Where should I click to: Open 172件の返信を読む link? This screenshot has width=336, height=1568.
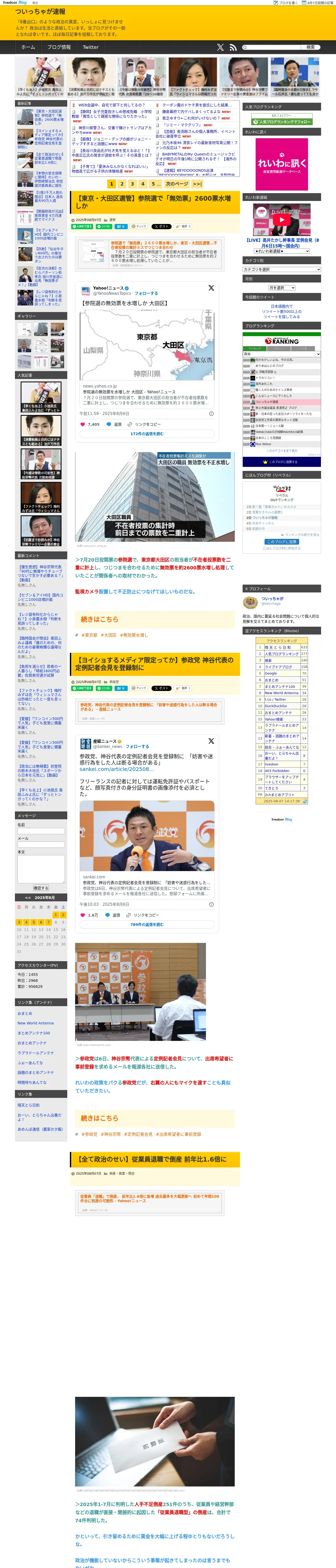pyautogui.click(x=147, y=434)
